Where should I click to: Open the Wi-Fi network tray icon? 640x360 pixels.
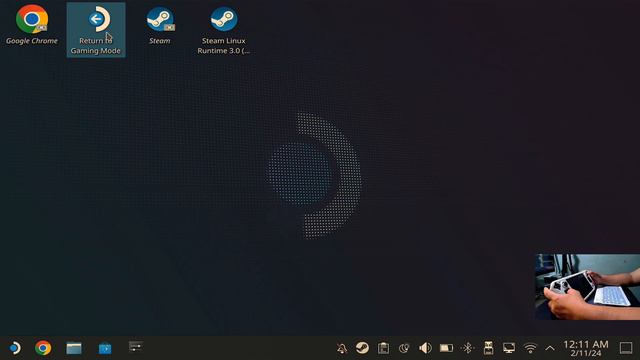(530, 348)
